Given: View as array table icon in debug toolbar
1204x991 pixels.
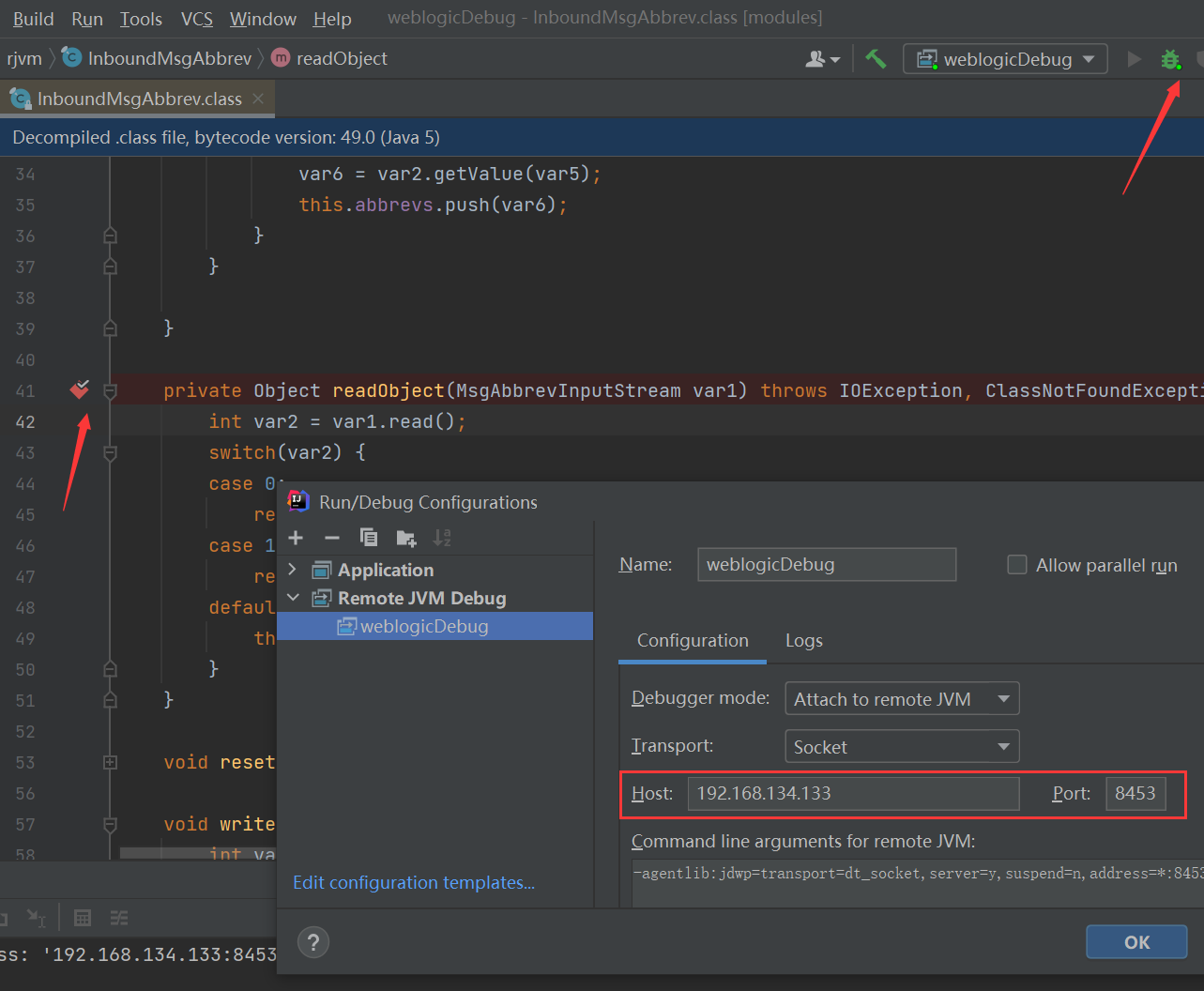Looking at the screenshot, I should point(83,918).
